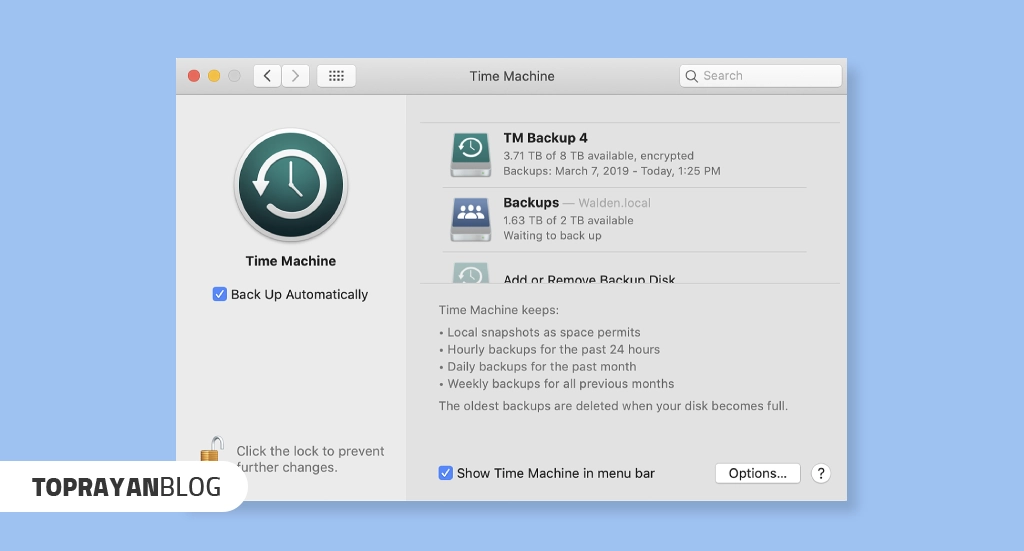Focus the Search input field
Image resolution: width=1024 pixels, height=551 pixels.
pyautogui.click(x=761, y=76)
